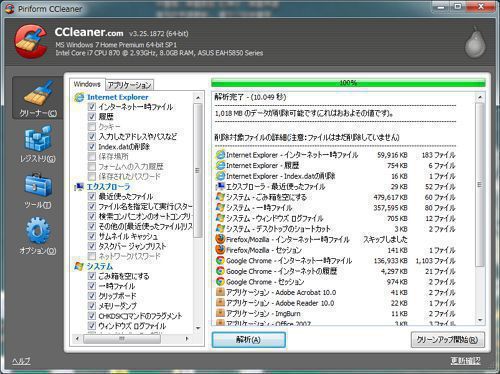Image resolution: width=500 pixels, height=374 pixels.
Task: Click the green 100% progress bar
Action: click(348, 83)
